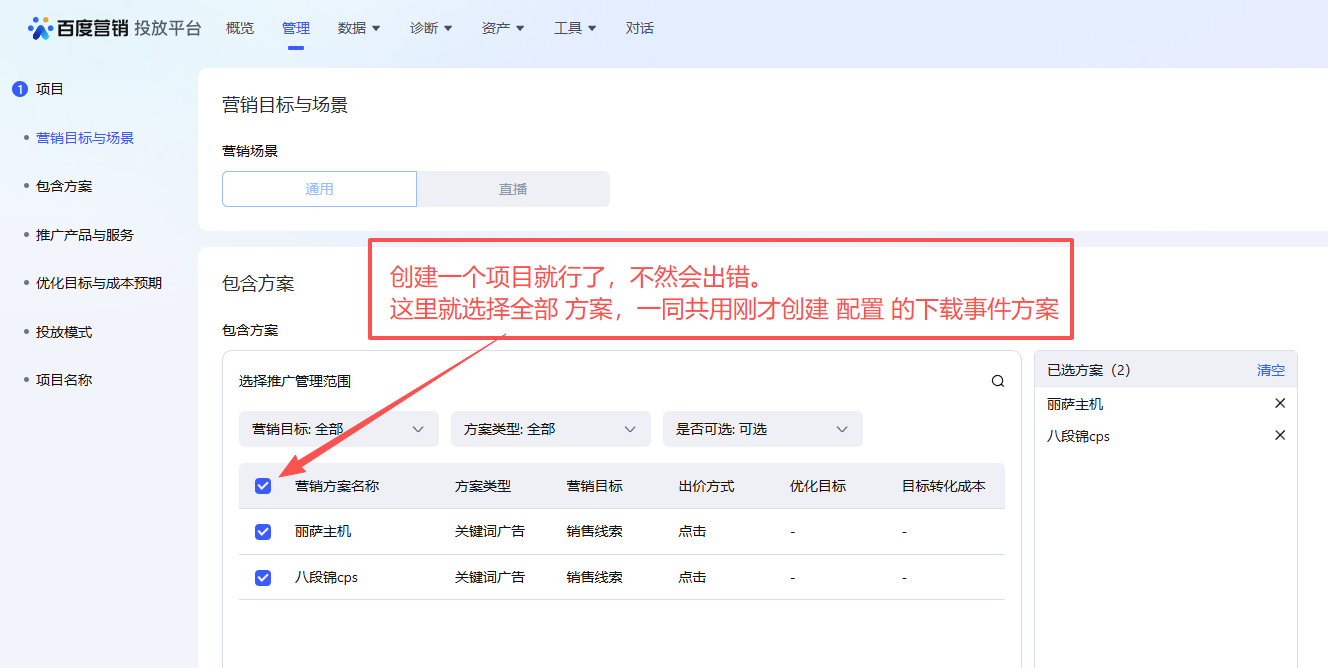The height and width of the screenshot is (668, 1328).
Task: Expand the 诊断 menu
Action: click(x=431, y=28)
